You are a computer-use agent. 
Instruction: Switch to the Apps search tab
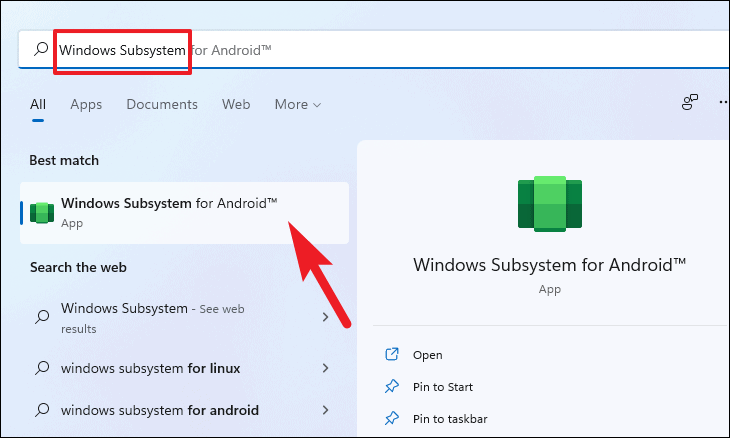pos(85,105)
